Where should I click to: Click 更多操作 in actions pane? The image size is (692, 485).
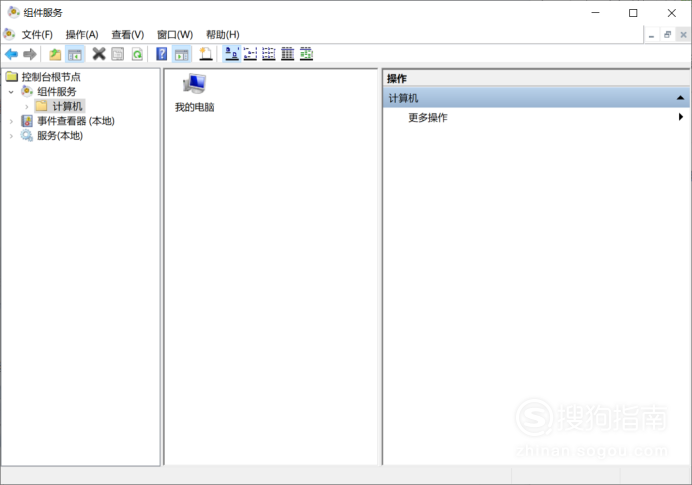(x=428, y=117)
